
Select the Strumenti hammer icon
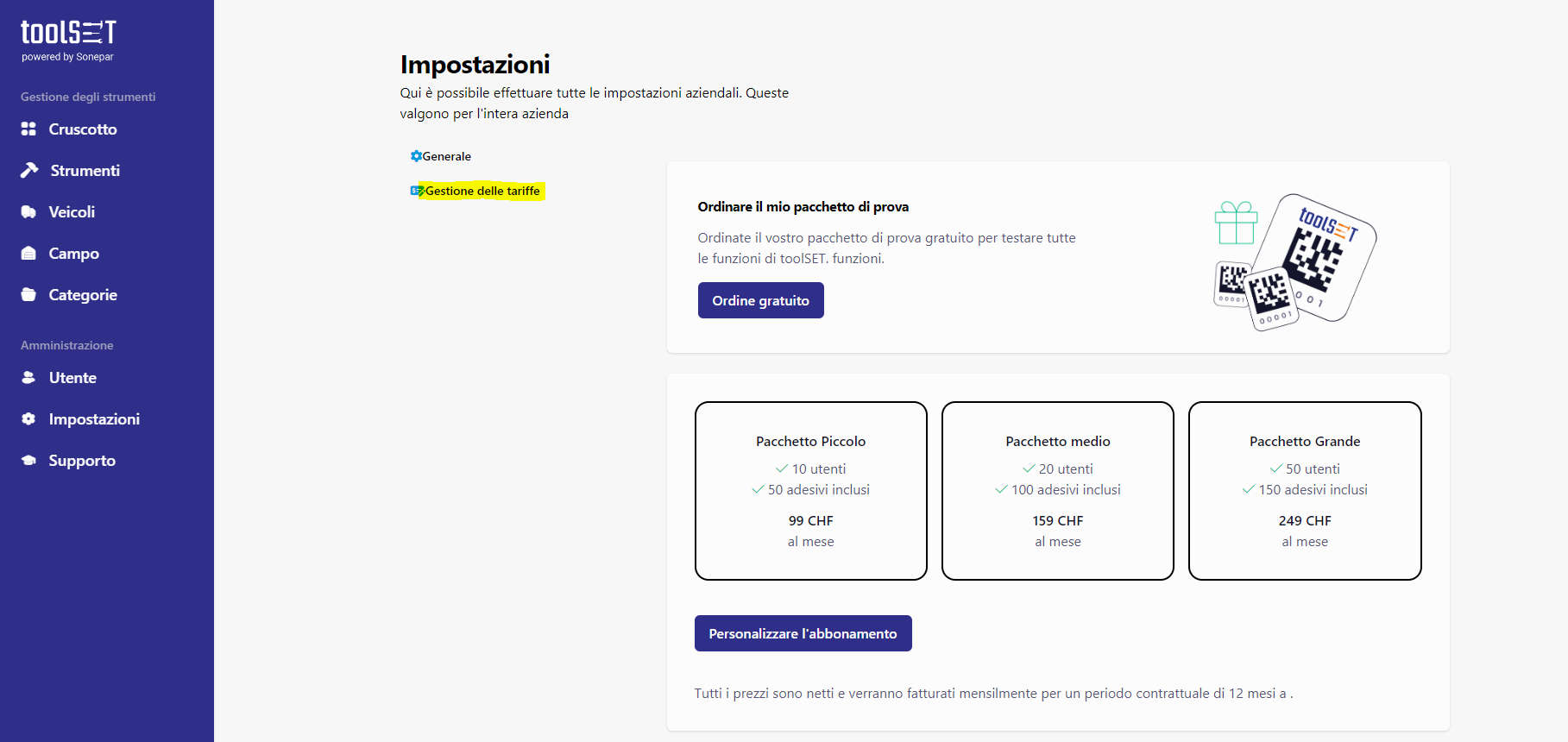click(29, 170)
